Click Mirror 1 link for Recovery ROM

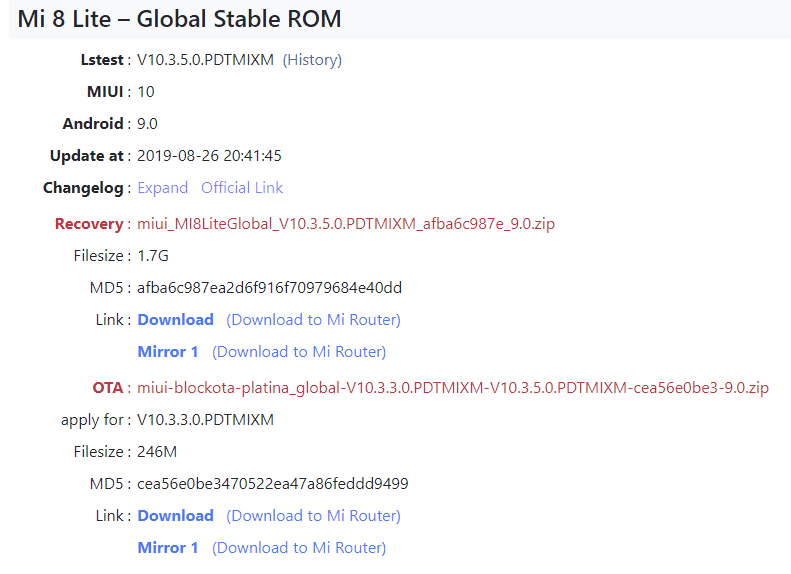click(x=168, y=352)
